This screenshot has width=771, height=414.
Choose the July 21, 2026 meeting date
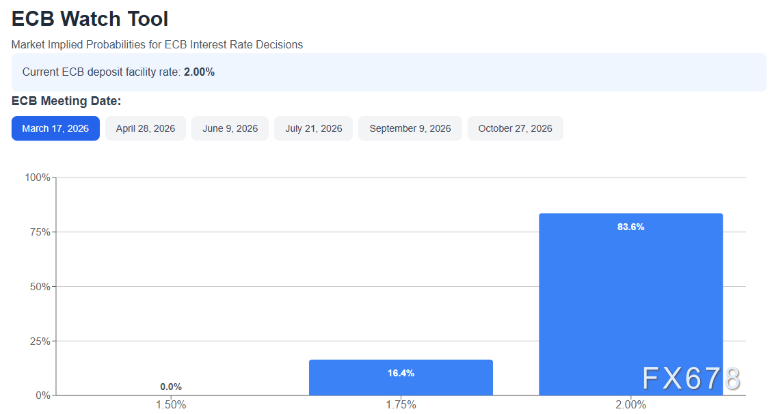point(314,129)
